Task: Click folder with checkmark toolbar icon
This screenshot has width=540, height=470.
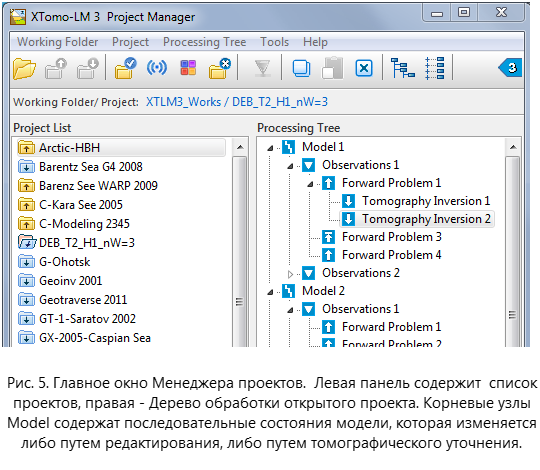Action: coord(125,68)
